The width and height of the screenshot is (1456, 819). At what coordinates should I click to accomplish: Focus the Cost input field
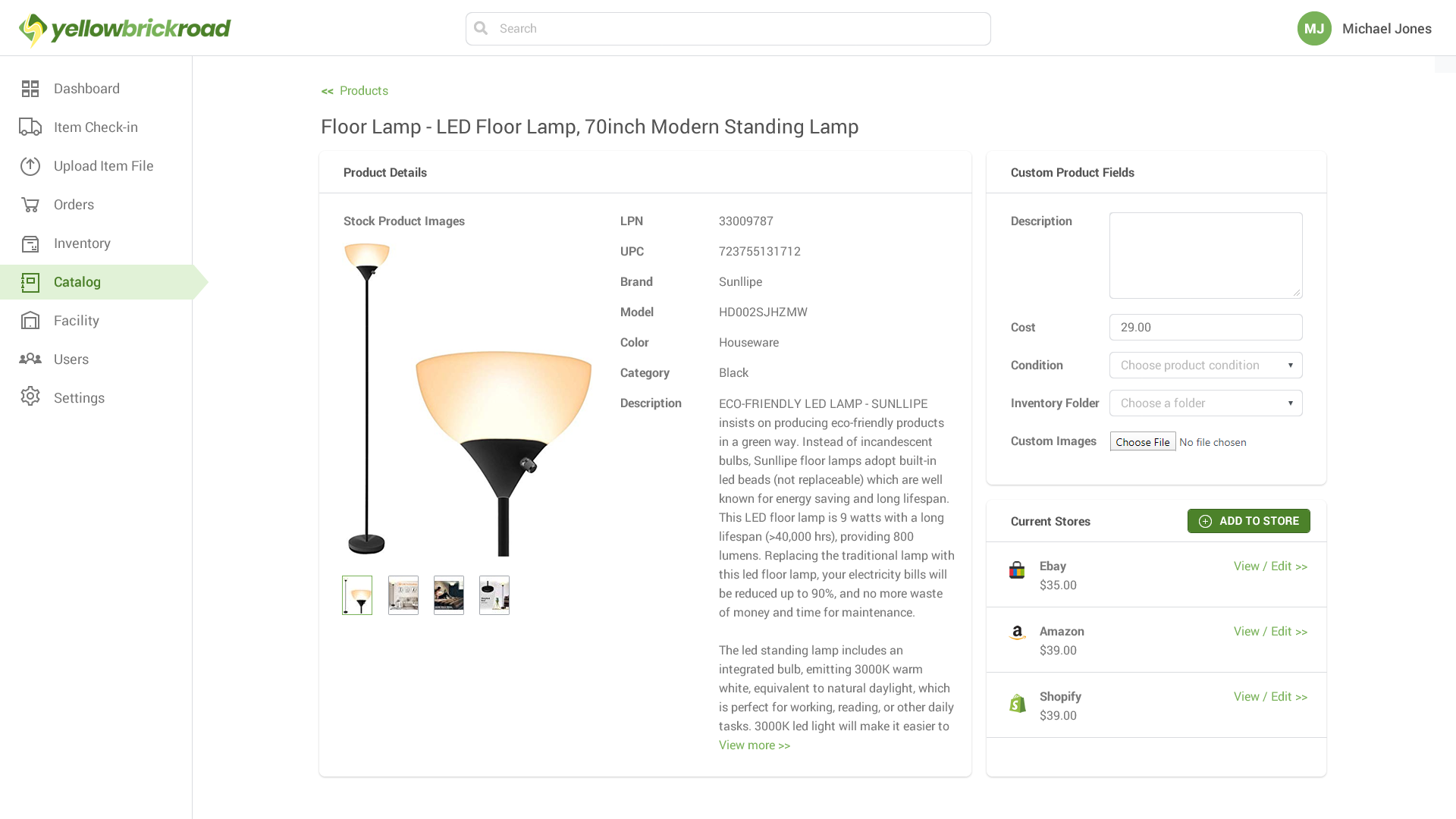point(1206,328)
